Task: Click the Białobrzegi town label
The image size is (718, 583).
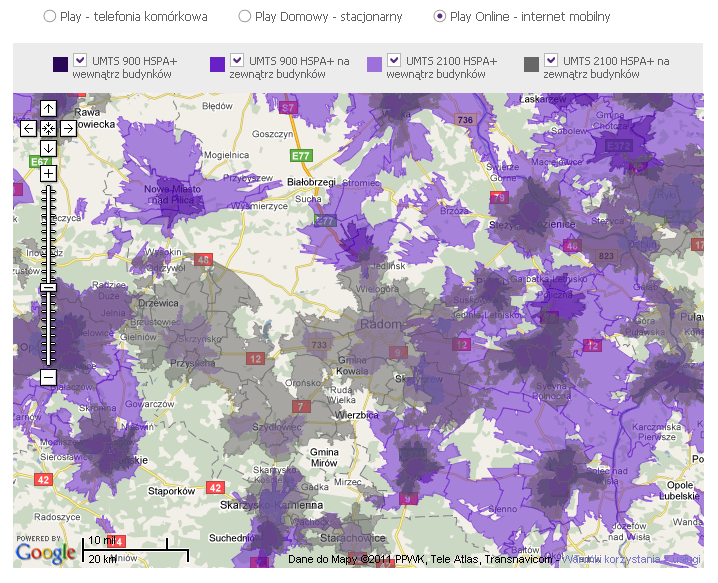Action: pos(311,182)
